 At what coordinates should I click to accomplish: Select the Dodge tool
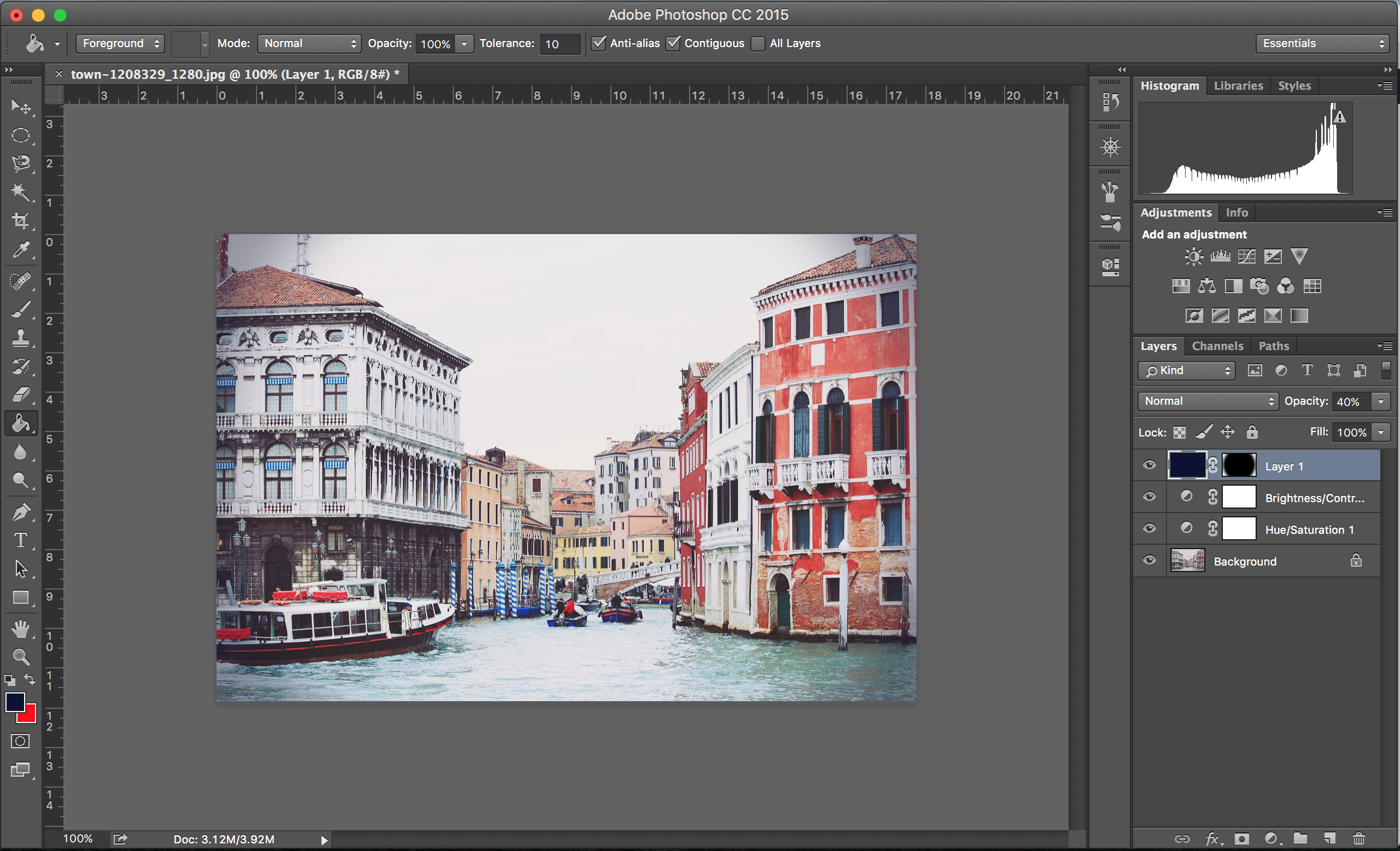(x=21, y=481)
